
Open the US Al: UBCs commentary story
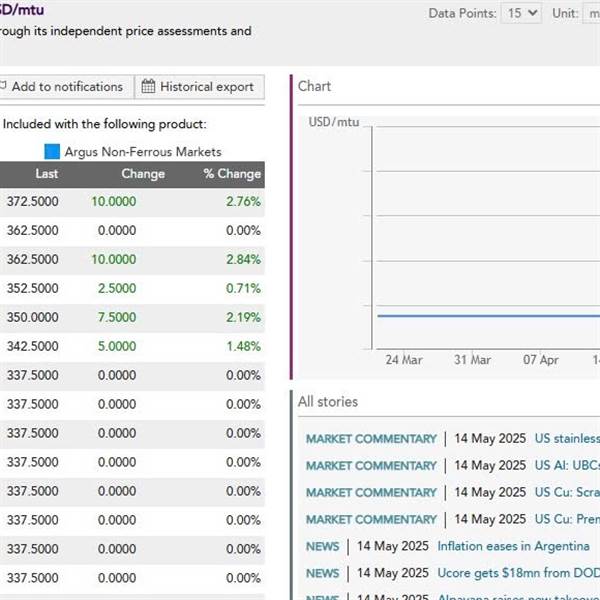click(x=567, y=466)
